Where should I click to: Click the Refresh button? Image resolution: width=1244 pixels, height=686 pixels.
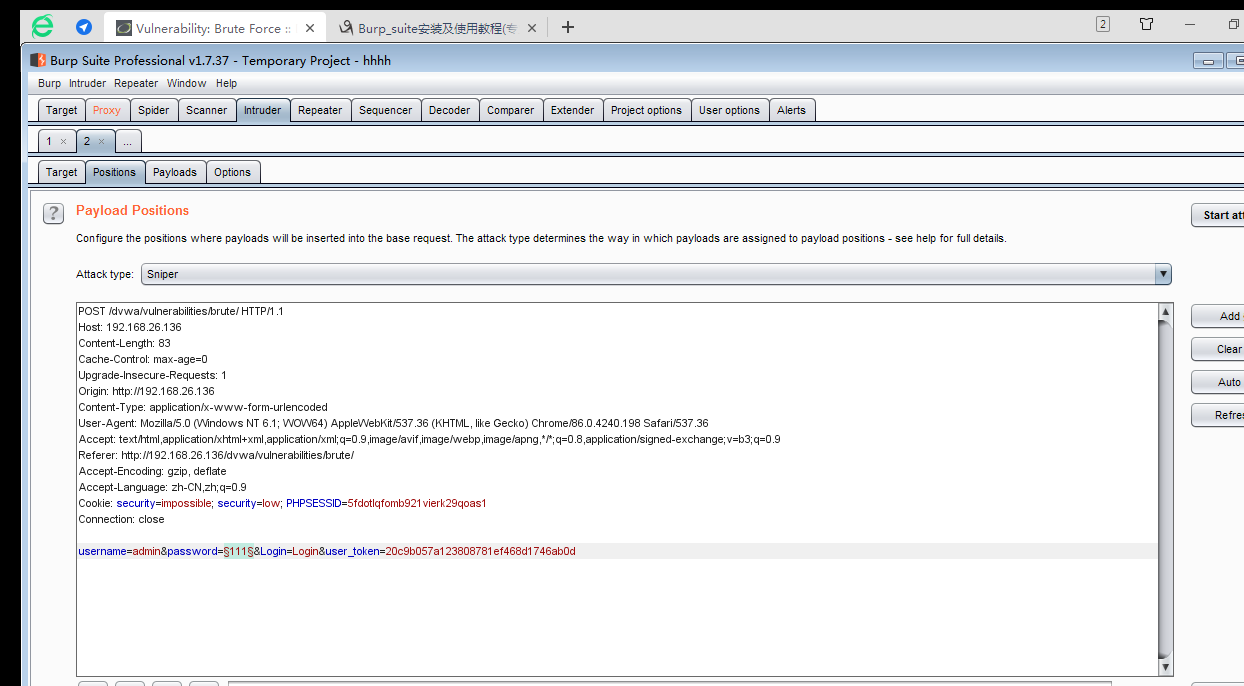pos(1218,415)
